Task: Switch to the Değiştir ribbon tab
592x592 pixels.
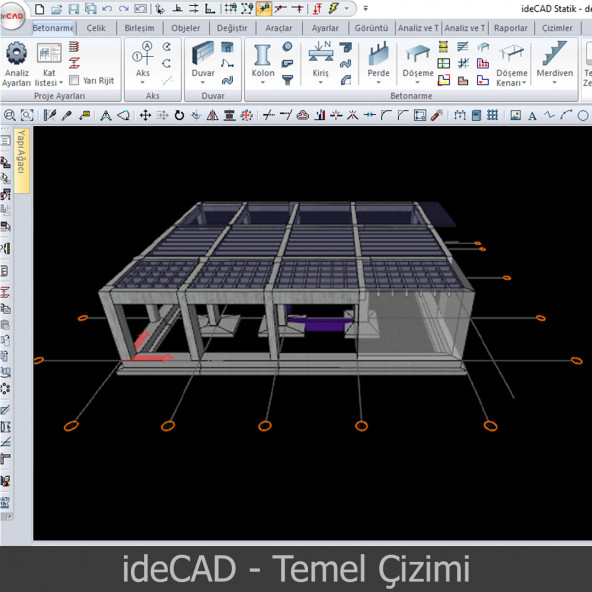Action: pyautogui.click(x=232, y=28)
